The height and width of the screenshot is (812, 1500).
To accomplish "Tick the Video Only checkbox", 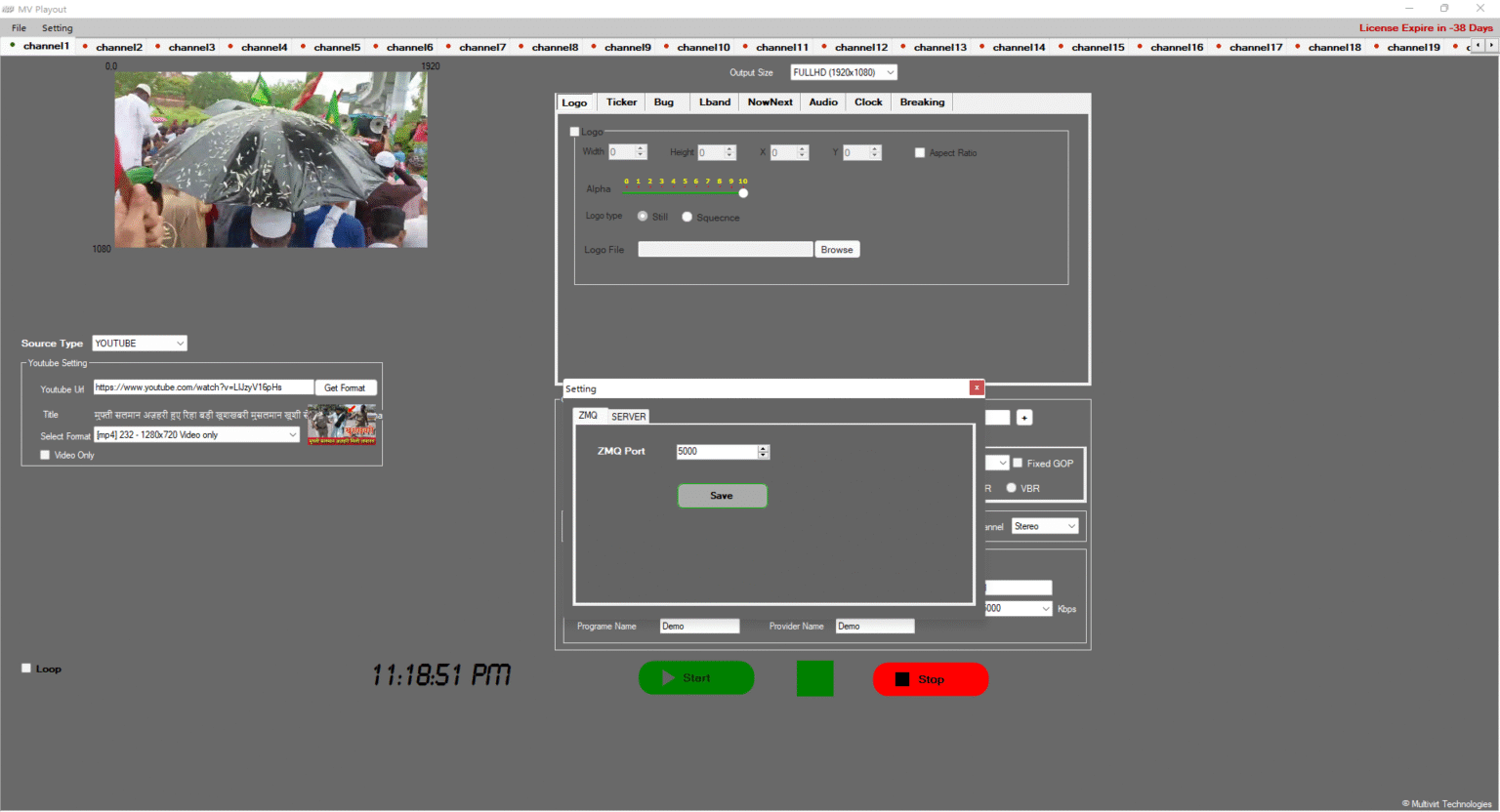I will (x=45, y=455).
